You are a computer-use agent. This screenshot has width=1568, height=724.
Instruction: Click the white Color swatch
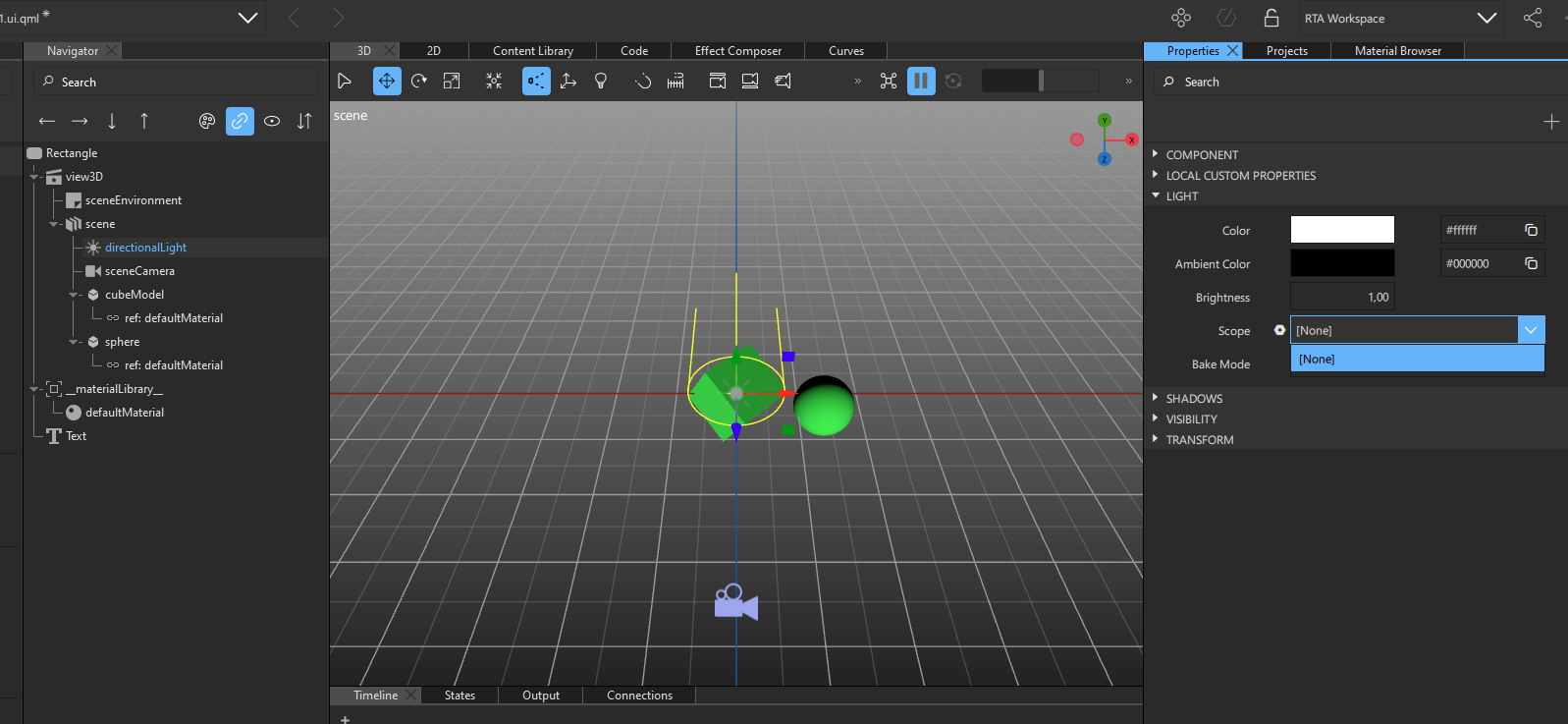pyautogui.click(x=1341, y=230)
